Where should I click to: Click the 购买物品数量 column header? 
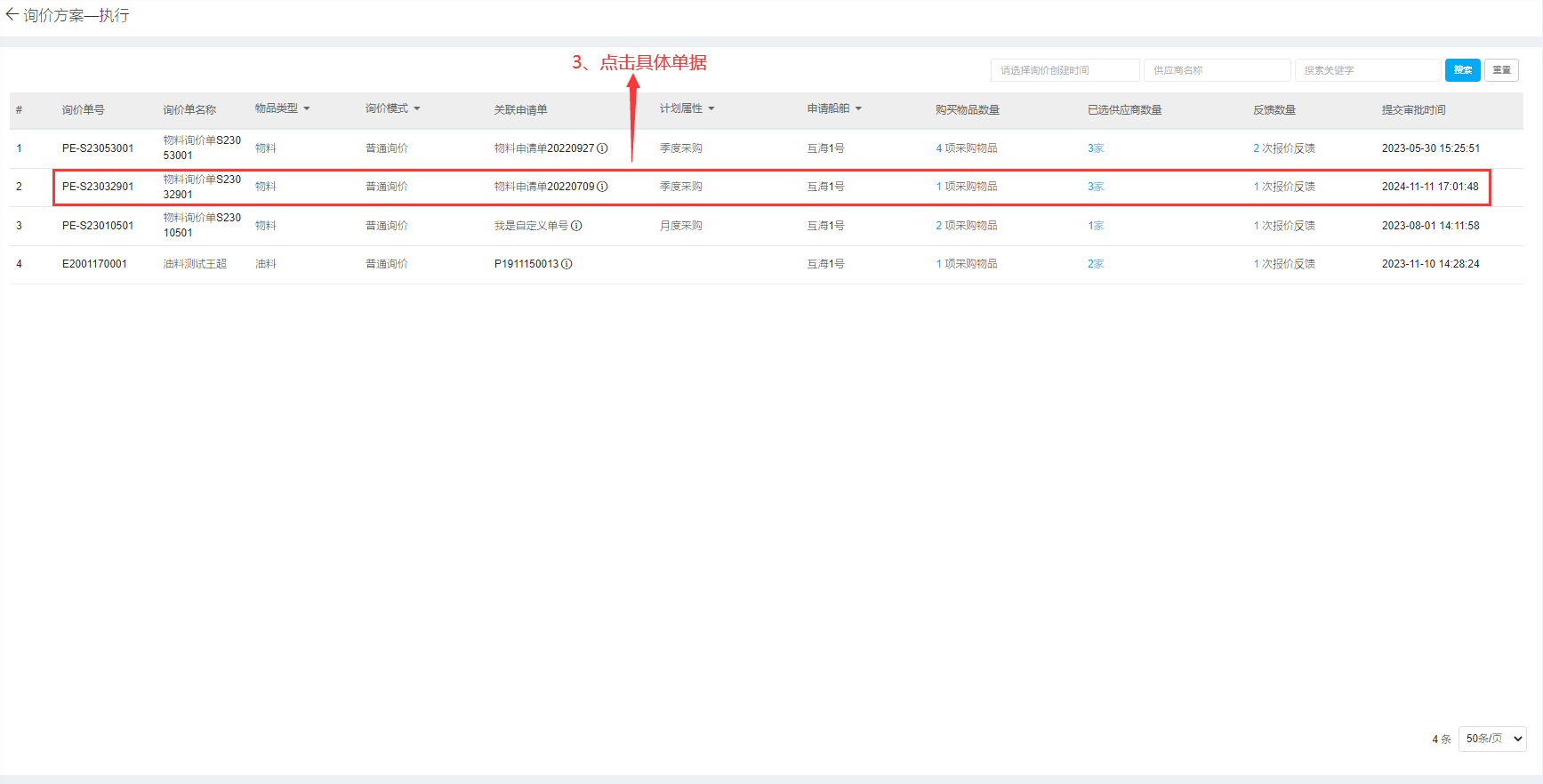(968, 110)
